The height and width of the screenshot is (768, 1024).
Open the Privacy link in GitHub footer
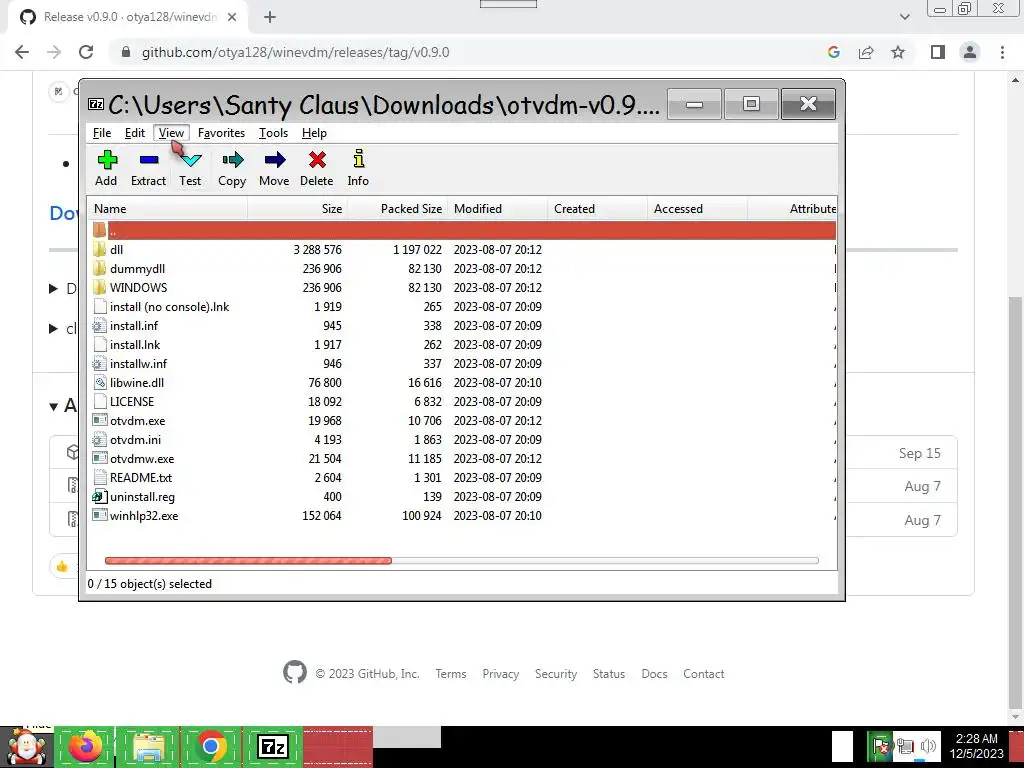500,673
